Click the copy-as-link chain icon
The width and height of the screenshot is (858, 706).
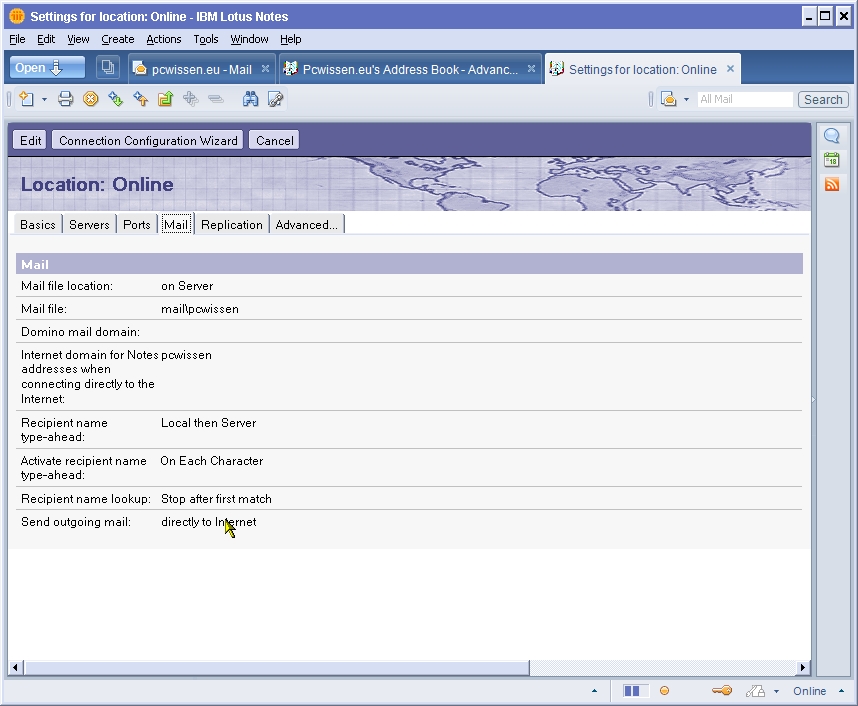275,99
